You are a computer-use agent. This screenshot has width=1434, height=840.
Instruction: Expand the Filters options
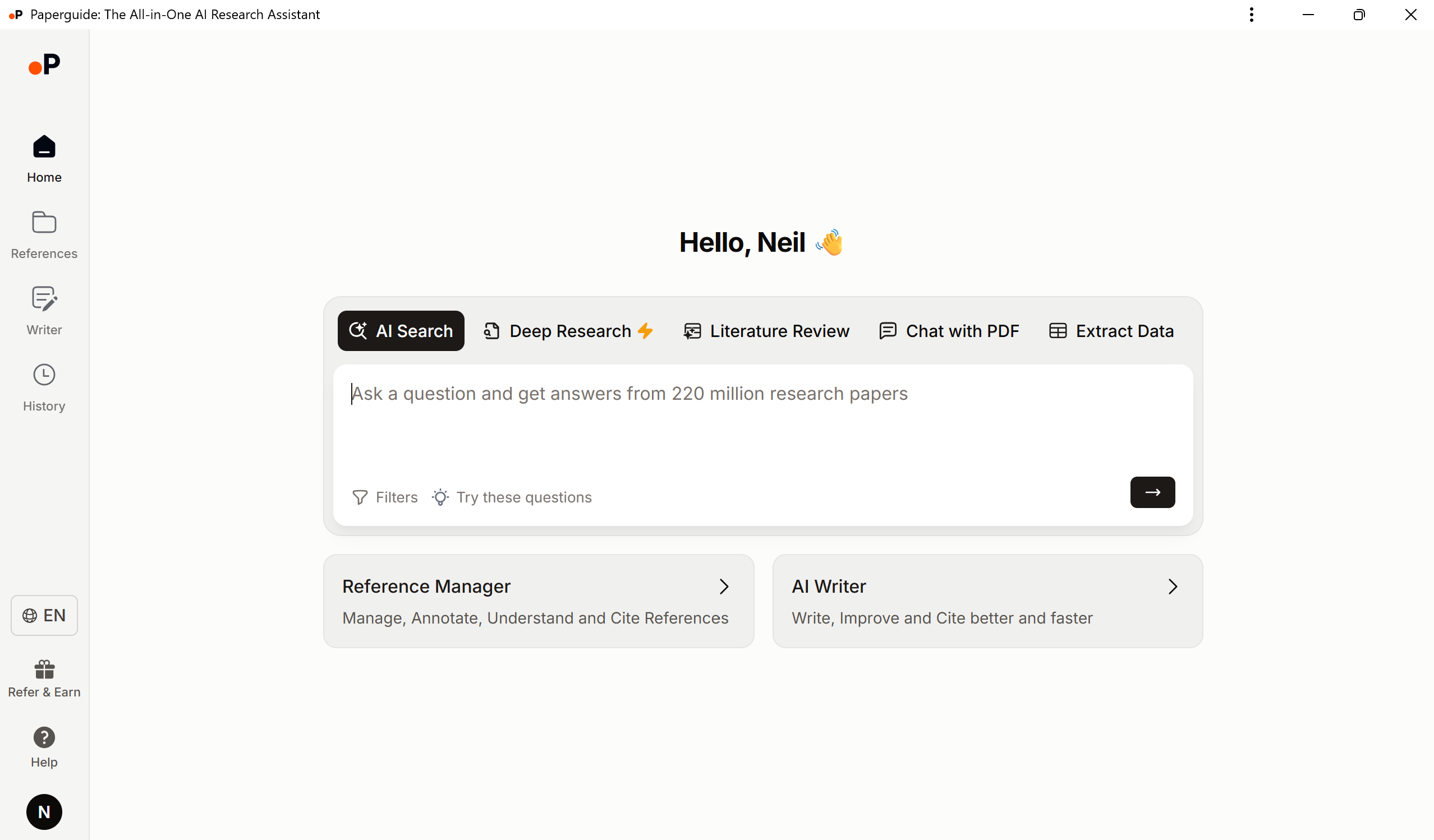385,497
